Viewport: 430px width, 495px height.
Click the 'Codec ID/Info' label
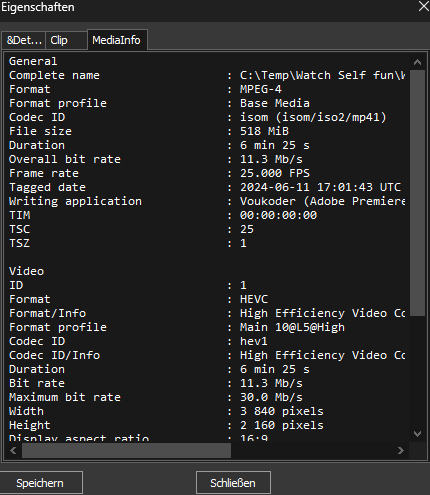click(x=54, y=355)
